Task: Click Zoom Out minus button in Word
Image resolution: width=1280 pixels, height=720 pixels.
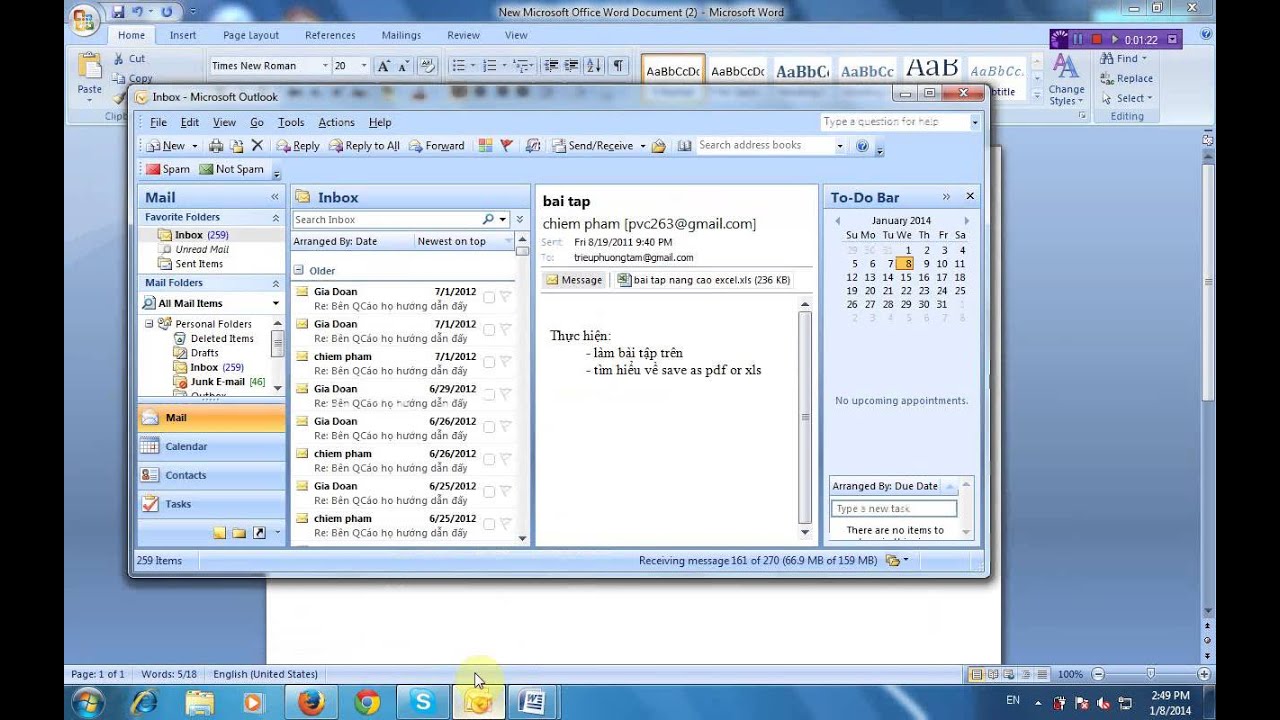Action: [x=1097, y=674]
